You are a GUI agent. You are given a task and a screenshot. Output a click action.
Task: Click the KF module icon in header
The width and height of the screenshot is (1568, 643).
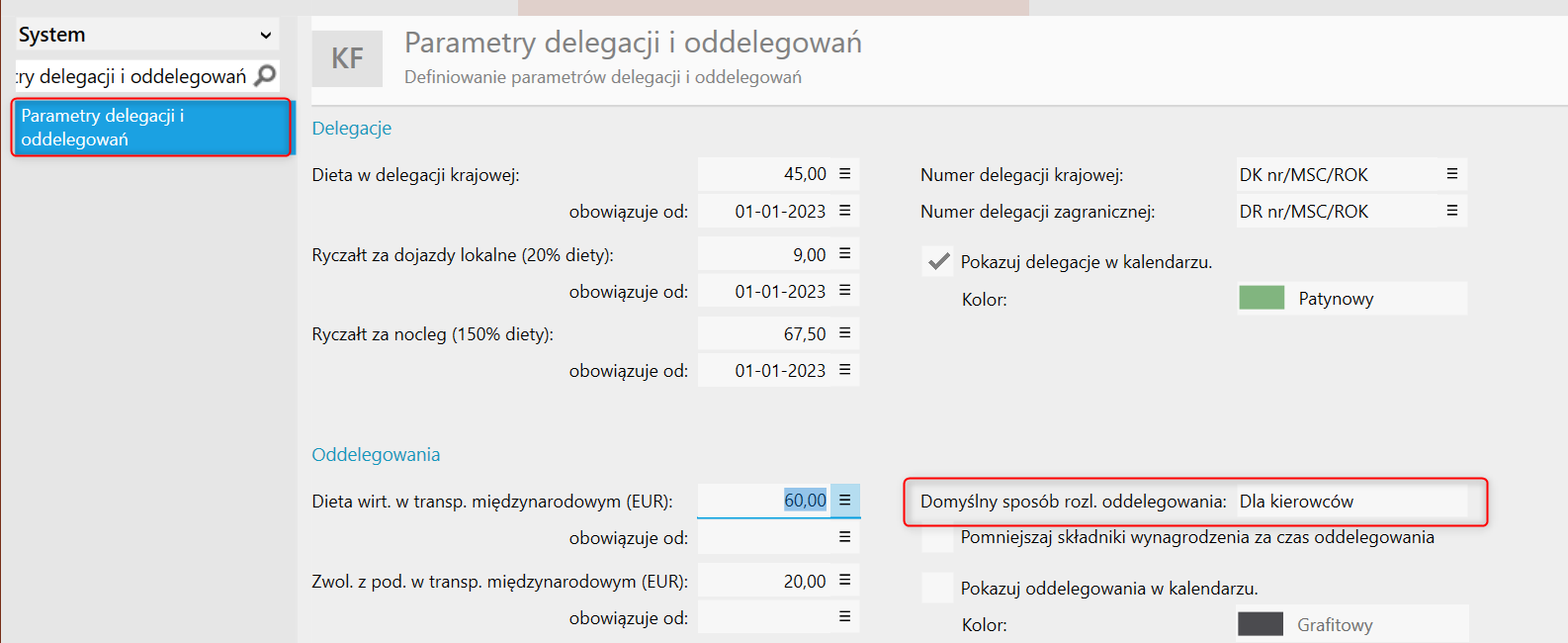pos(347,58)
